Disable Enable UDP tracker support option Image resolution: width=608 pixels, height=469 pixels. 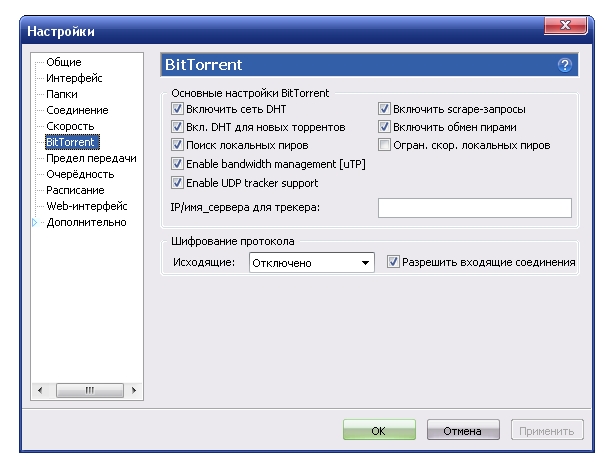[177, 183]
